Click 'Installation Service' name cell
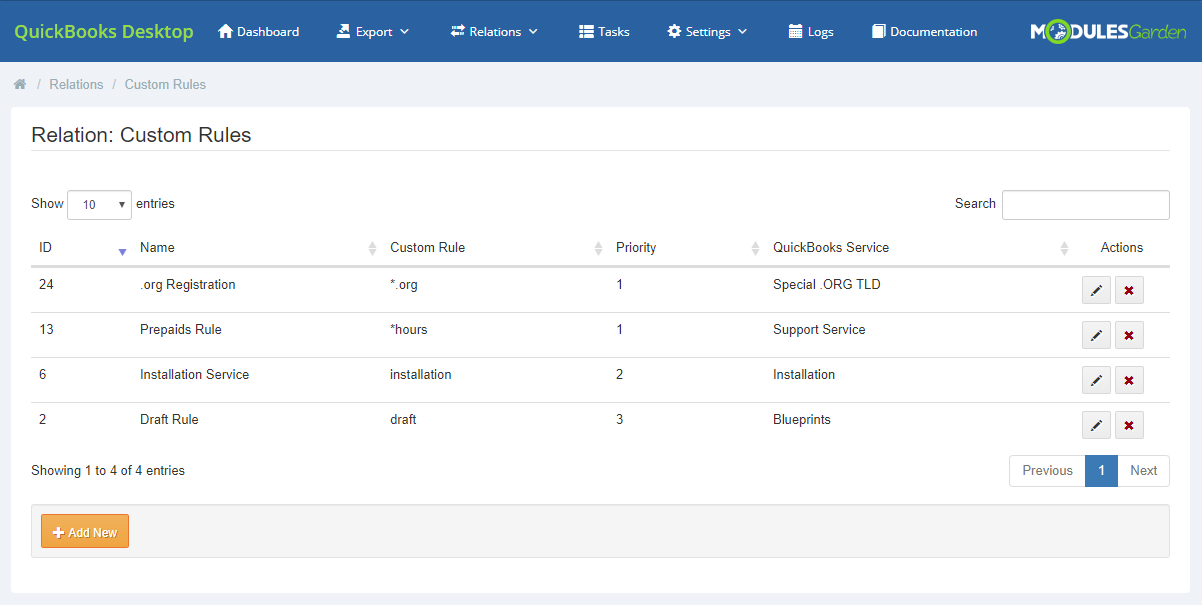 195,375
